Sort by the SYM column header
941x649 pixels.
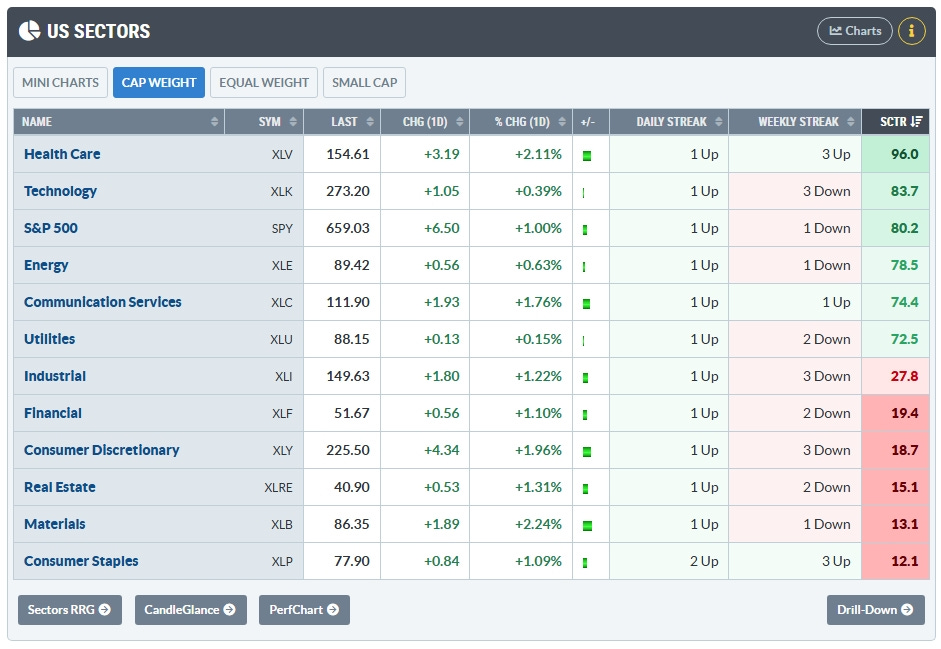tap(264, 122)
